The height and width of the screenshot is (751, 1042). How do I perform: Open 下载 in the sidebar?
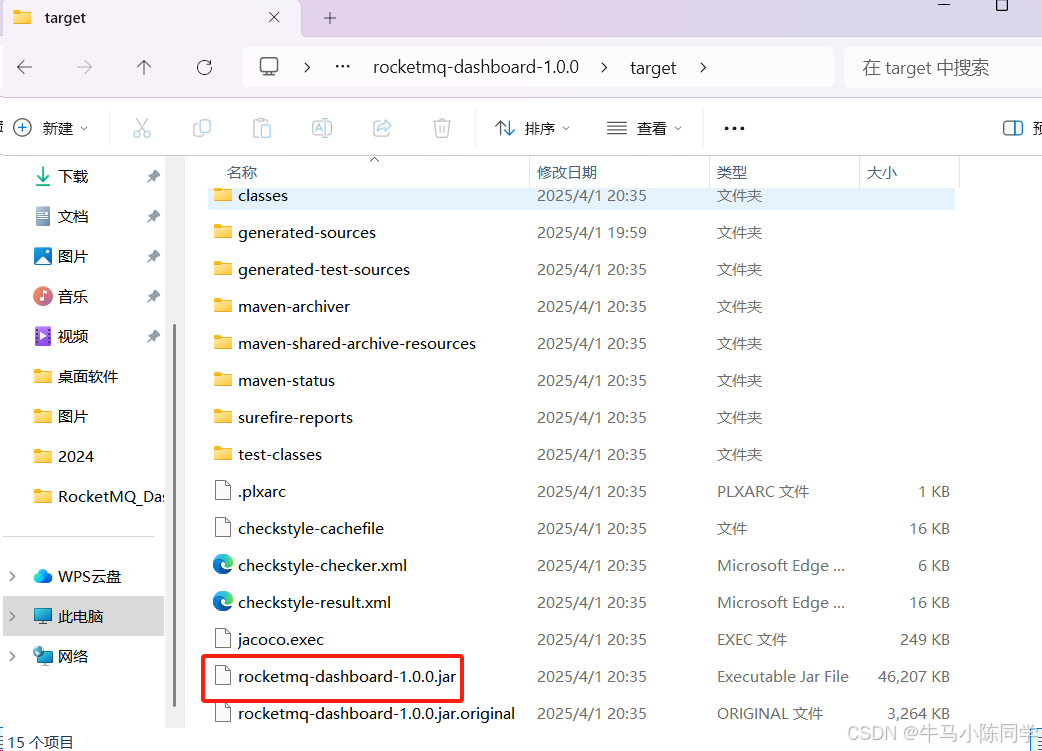point(73,176)
